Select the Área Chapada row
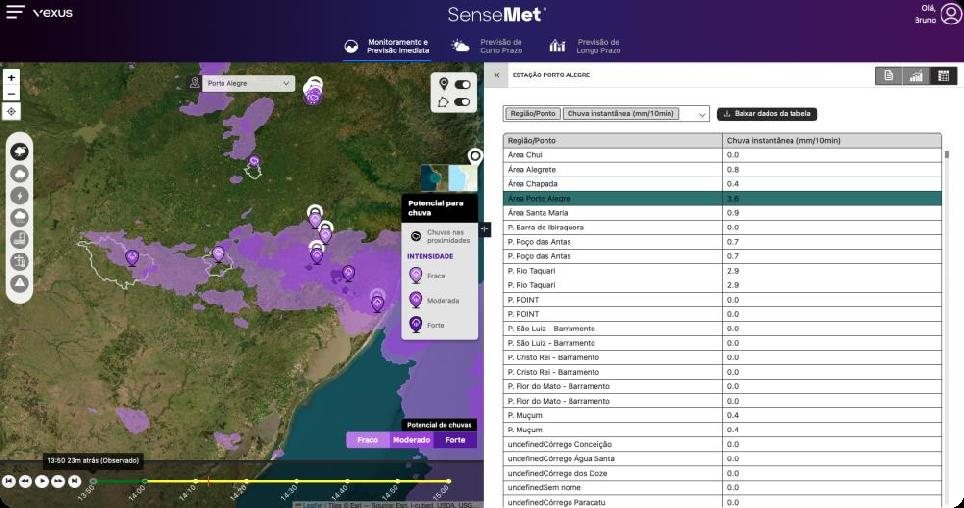964x508 pixels. [x=722, y=184]
